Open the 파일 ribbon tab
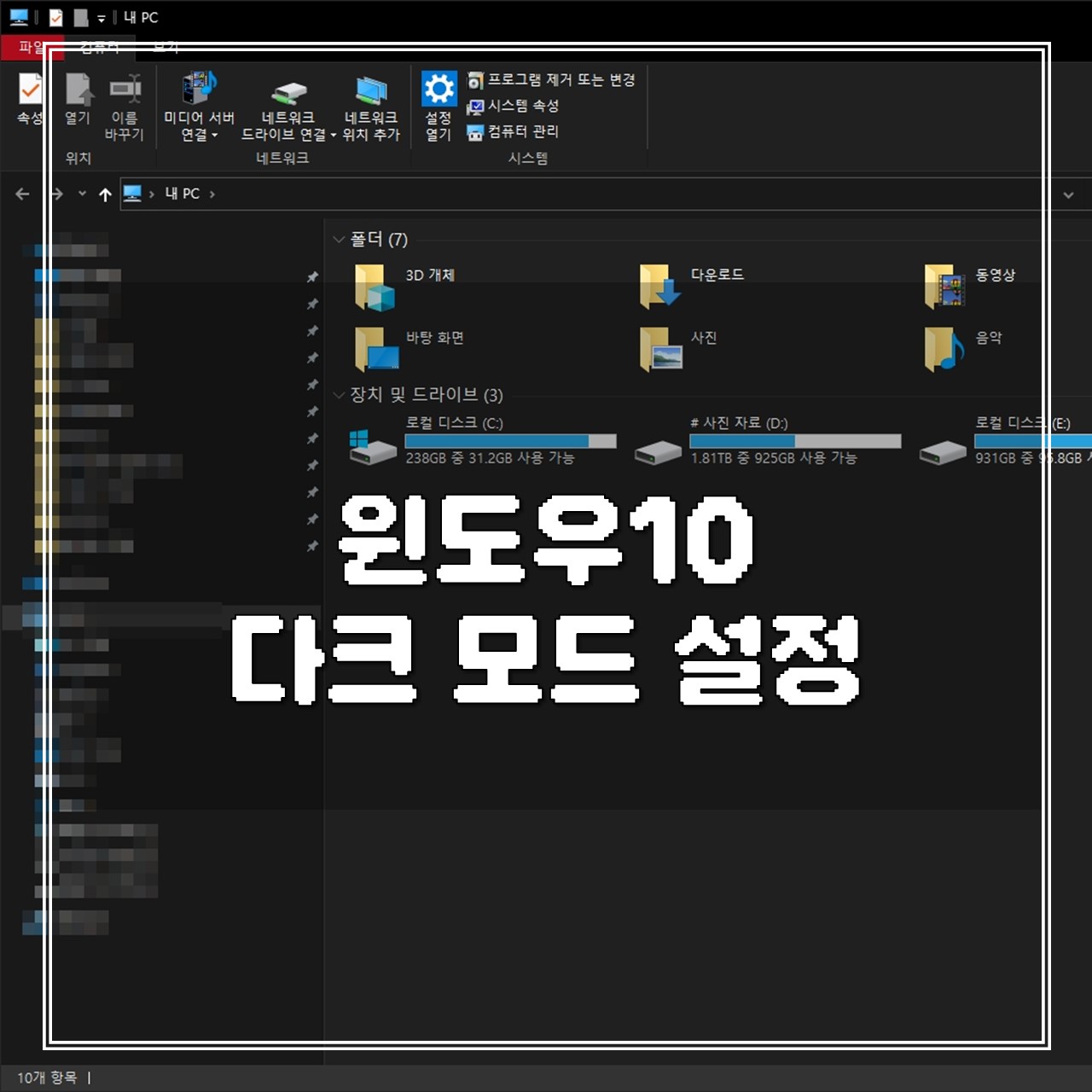Screen dimensions: 1092x1092 point(32,48)
